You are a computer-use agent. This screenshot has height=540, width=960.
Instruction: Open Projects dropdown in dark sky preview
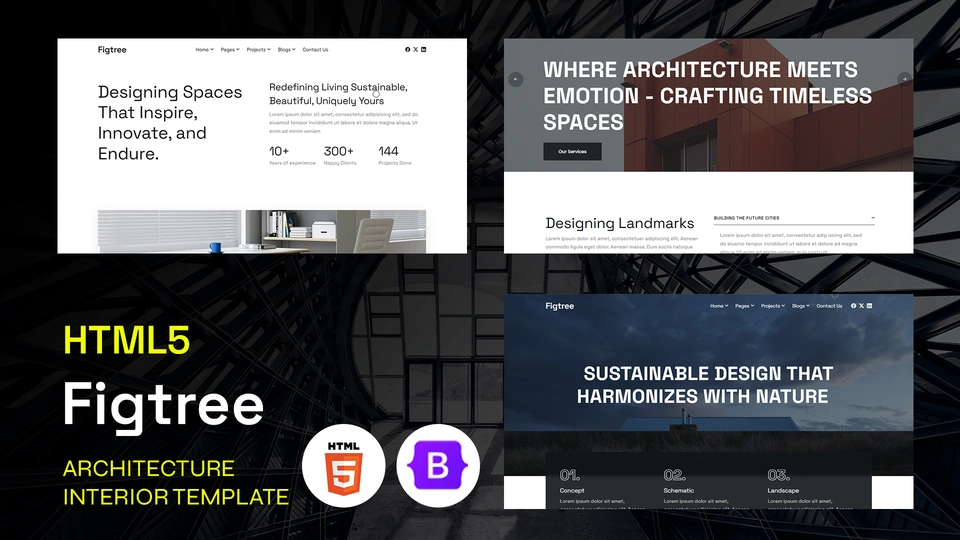tap(773, 306)
